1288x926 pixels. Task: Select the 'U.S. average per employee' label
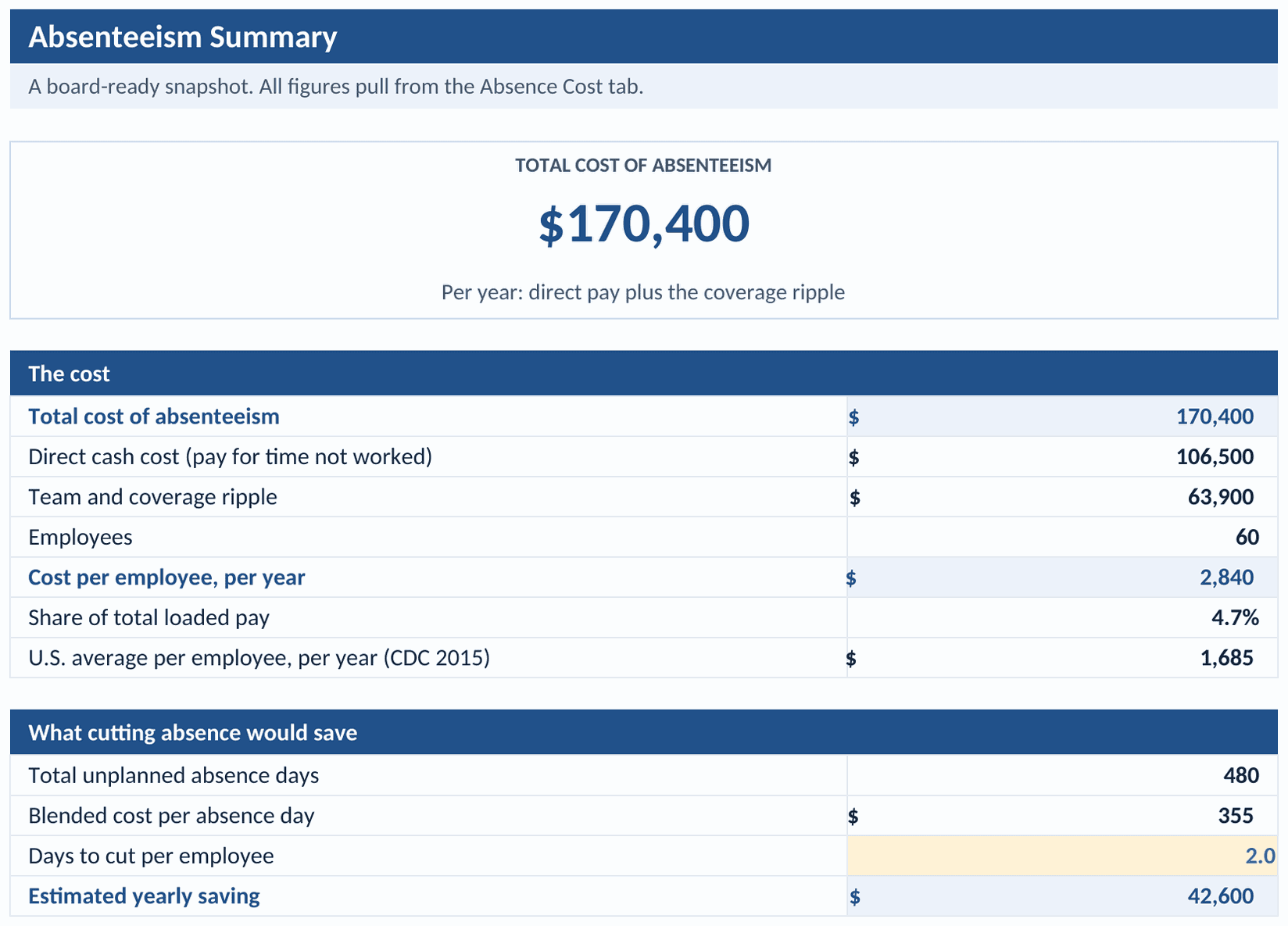click(259, 658)
